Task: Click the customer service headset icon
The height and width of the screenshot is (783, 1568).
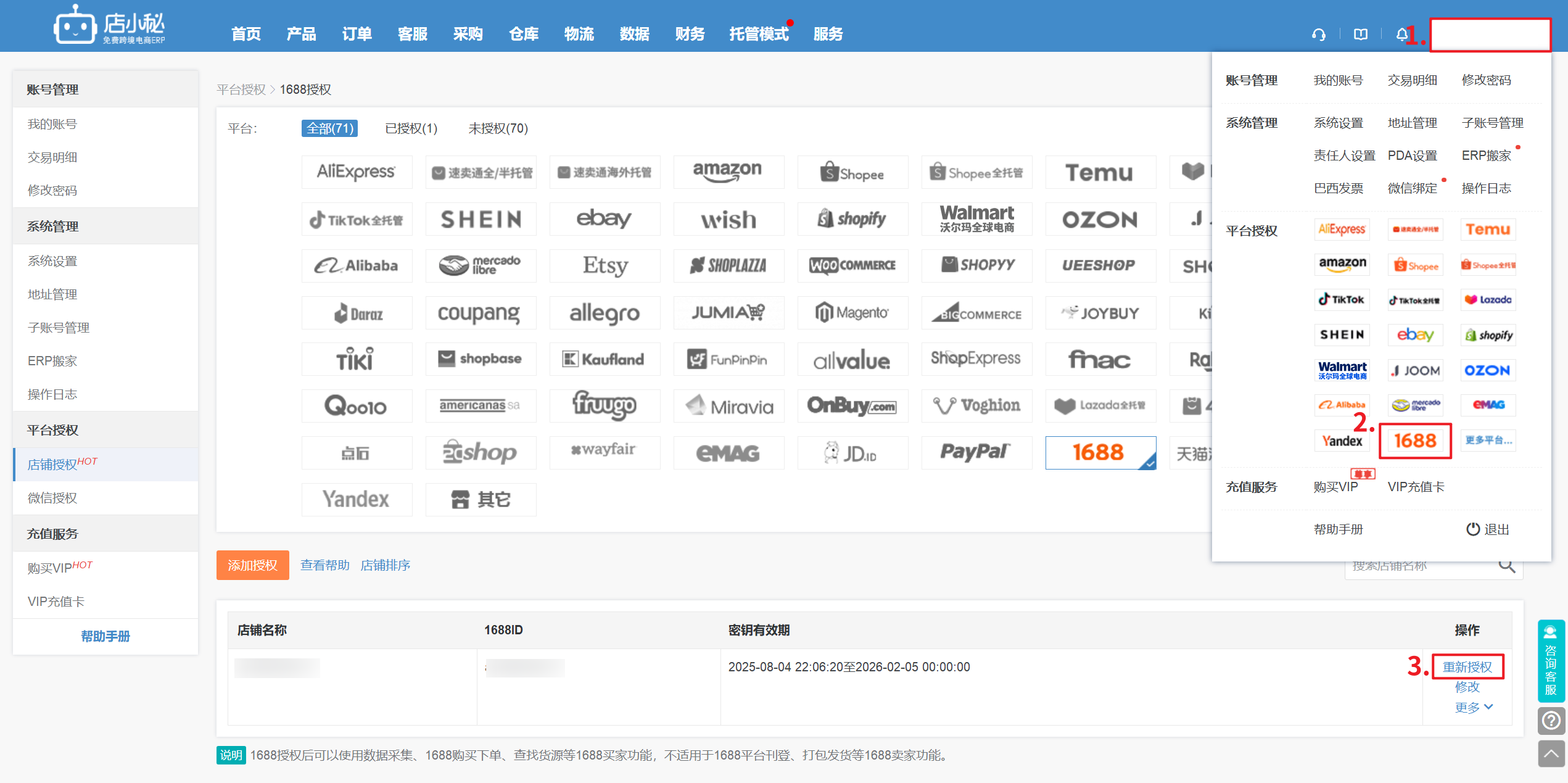Action: [x=1318, y=35]
